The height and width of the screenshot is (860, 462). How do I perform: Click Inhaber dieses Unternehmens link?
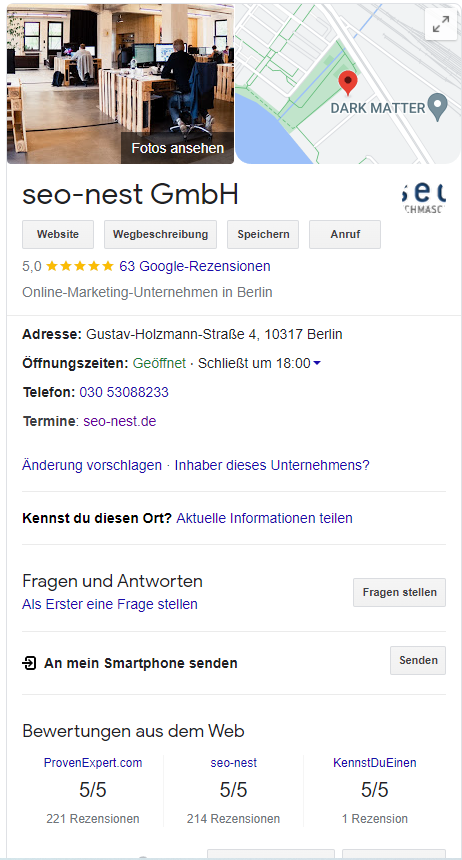tap(272, 466)
